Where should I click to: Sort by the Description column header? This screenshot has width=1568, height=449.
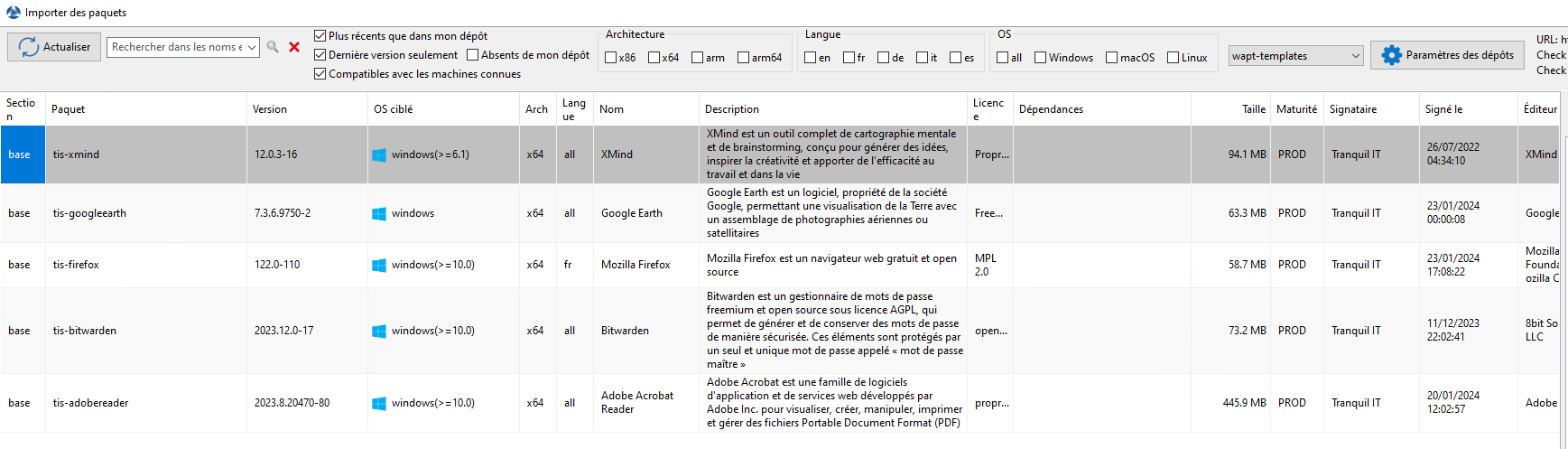point(832,109)
